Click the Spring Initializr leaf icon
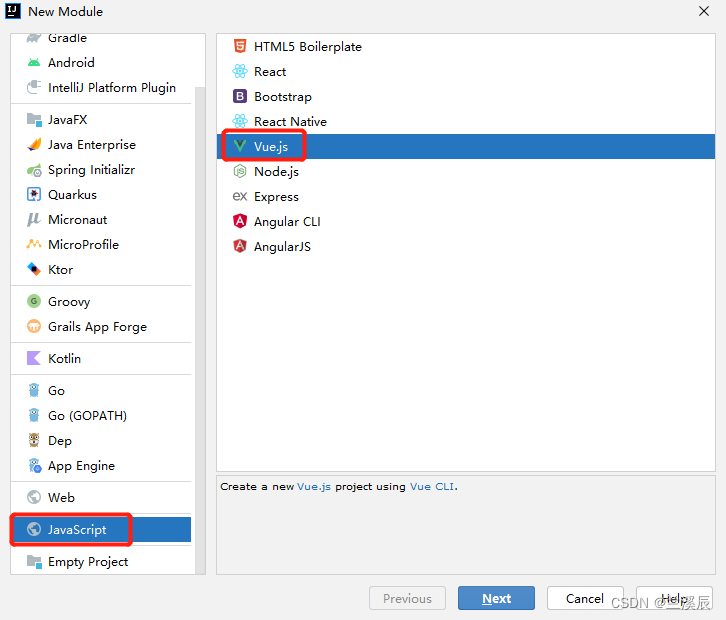The width and height of the screenshot is (726, 620). 34,170
